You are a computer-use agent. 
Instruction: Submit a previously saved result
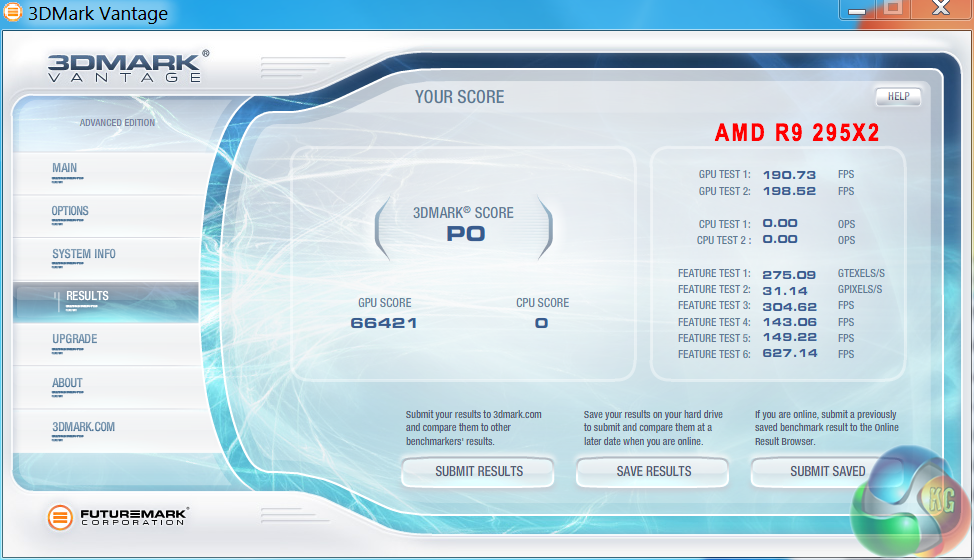click(x=827, y=472)
